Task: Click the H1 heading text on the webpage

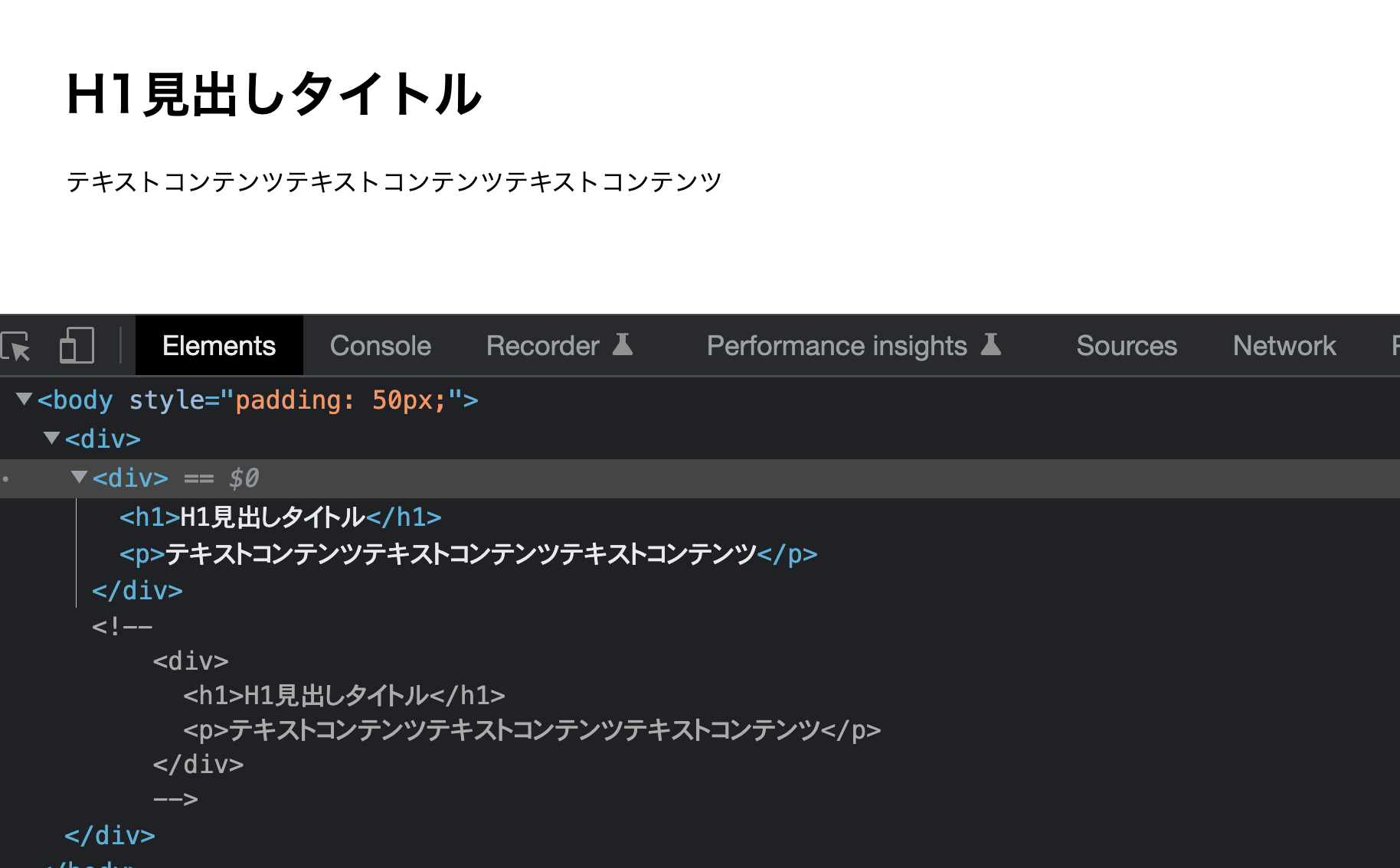Action: pos(274,93)
